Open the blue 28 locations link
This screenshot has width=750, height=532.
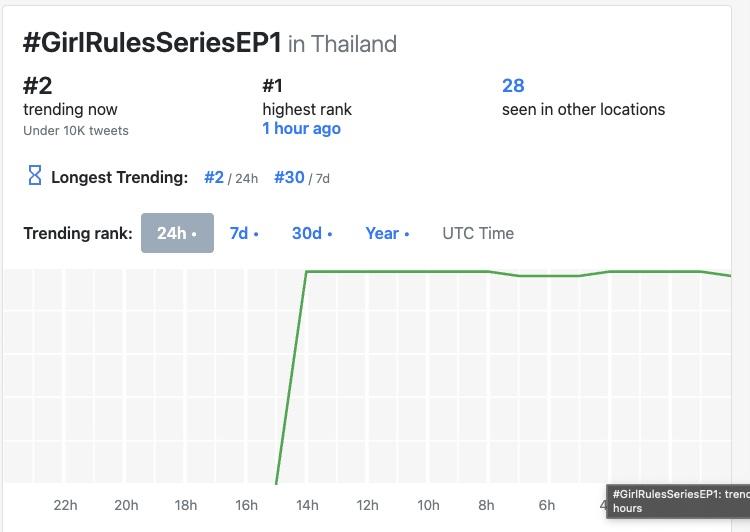point(513,86)
